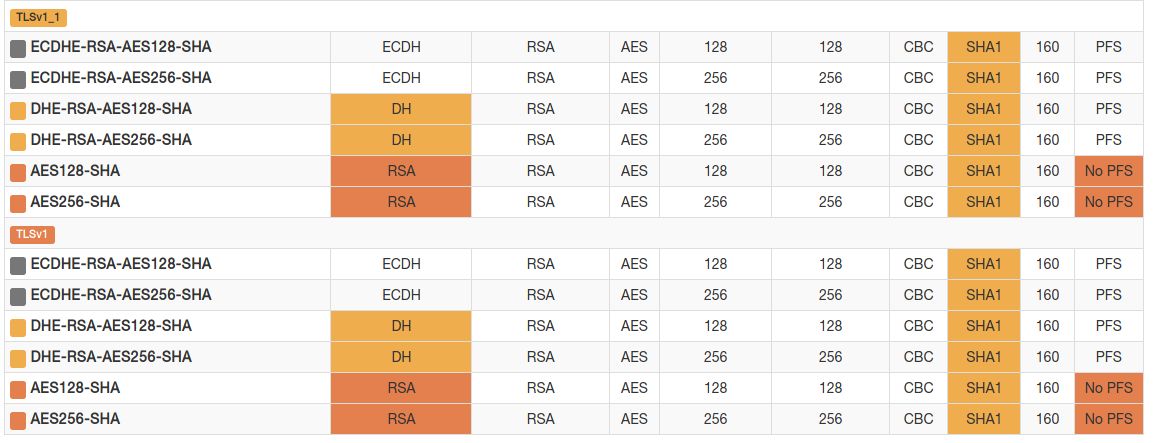Click ECDH cell for ECDHE-RSA-AES256-SHA under TLSv1

click(x=401, y=295)
